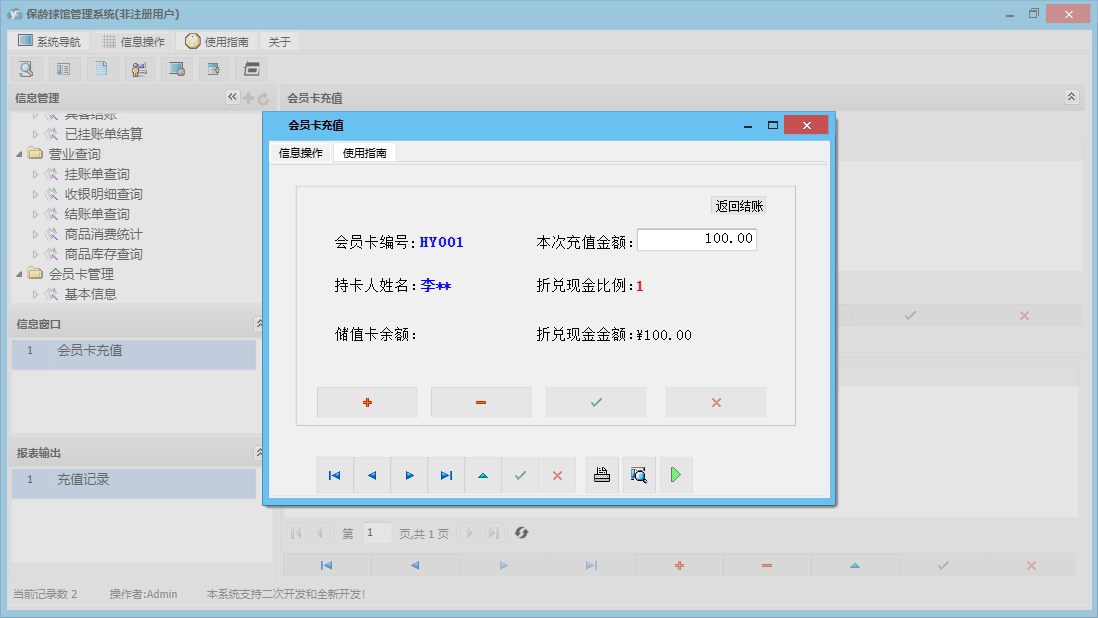Open print preview in the recharge dialog
The width and height of the screenshot is (1098, 618).
[639, 475]
